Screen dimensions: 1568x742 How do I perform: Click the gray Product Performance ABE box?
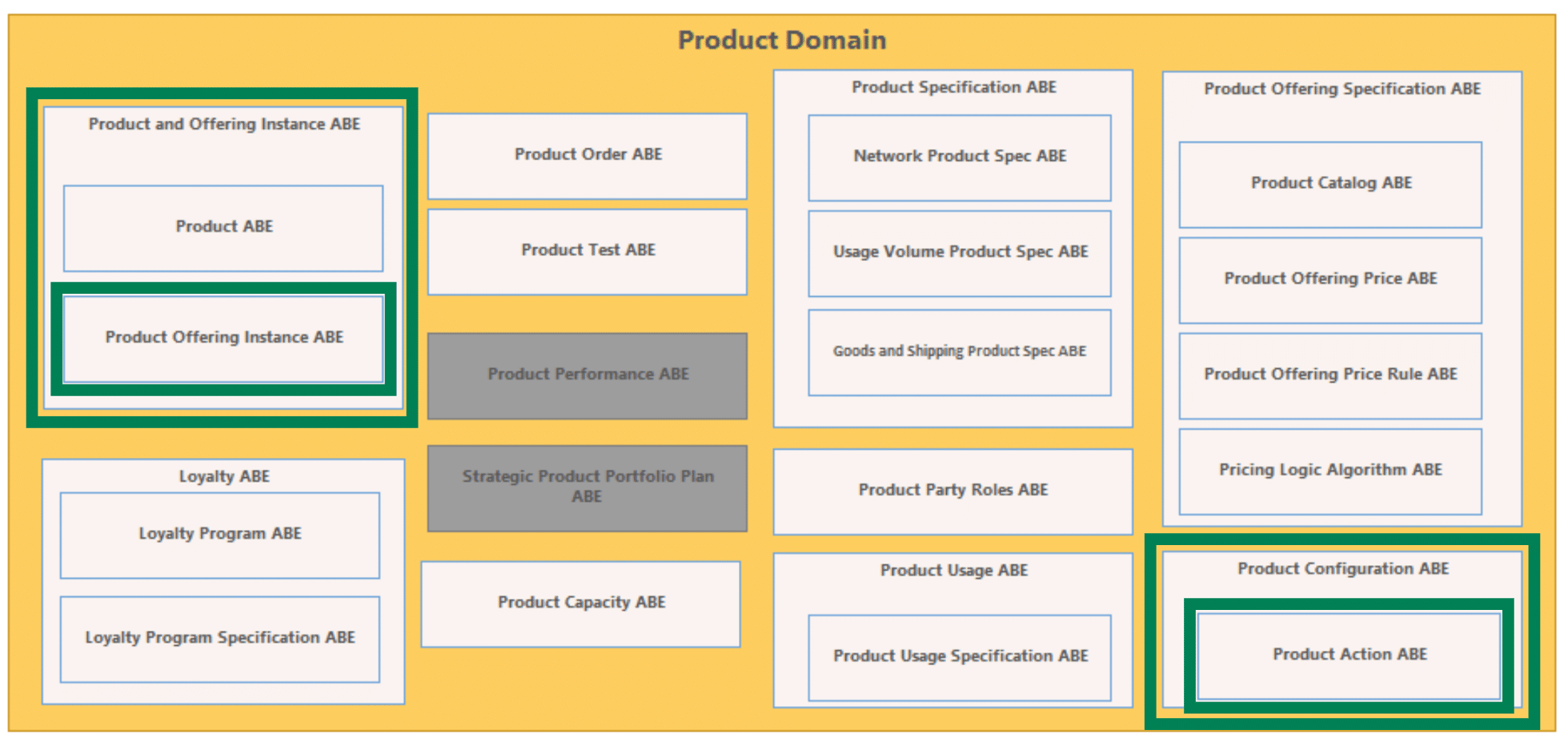coord(587,375)
